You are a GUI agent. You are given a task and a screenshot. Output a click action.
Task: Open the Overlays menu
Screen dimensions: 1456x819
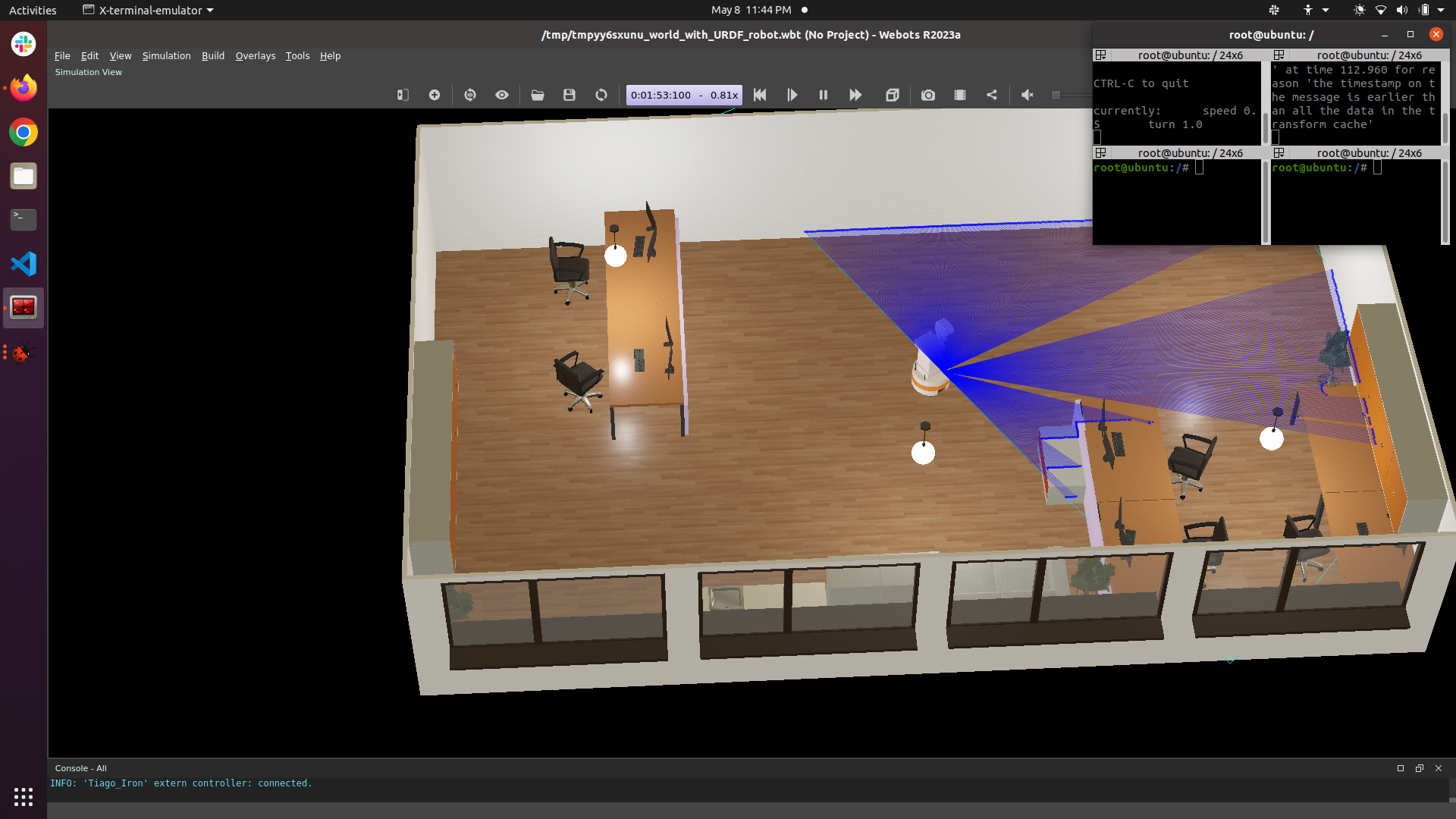click(256, 55)
